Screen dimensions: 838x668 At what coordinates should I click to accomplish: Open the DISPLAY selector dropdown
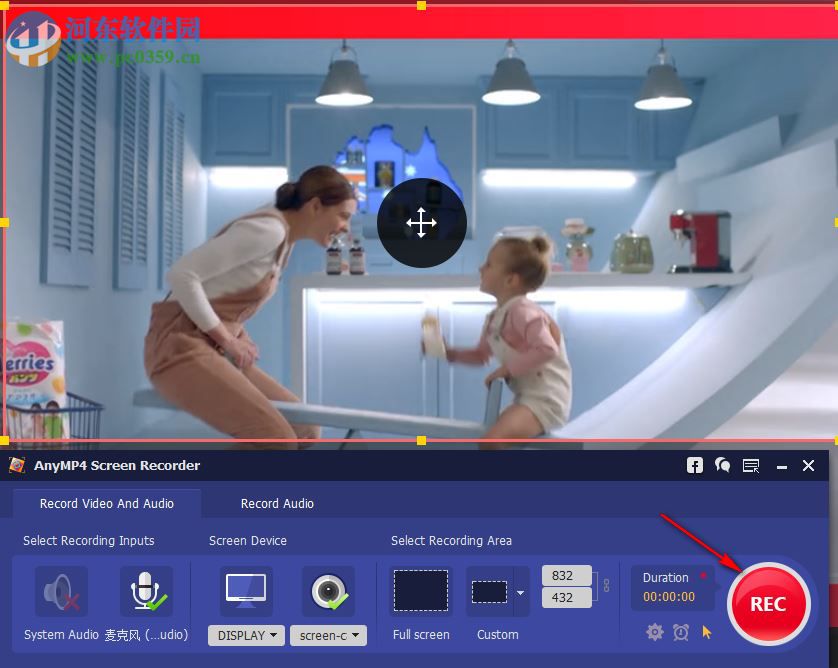(x=245, y=635)
